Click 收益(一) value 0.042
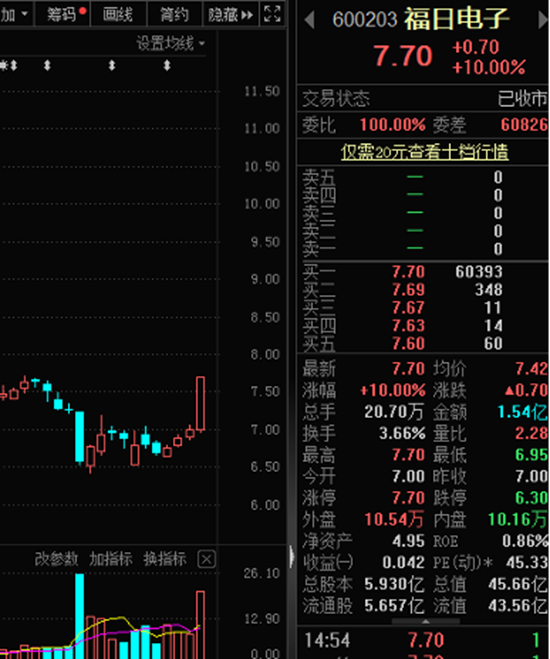Image resolution: width=550 pixels, height=659 pixels. 403,563
